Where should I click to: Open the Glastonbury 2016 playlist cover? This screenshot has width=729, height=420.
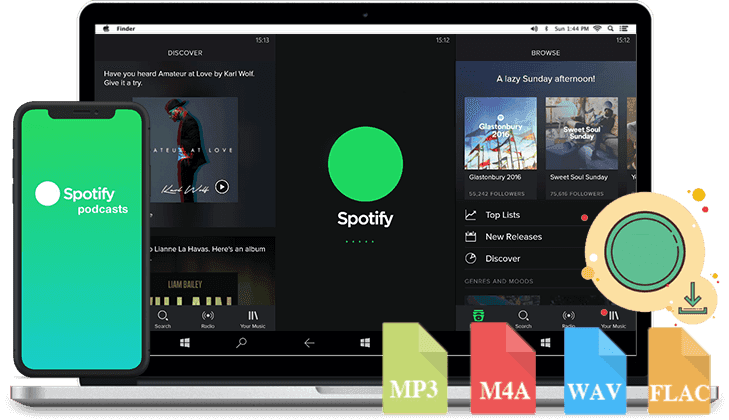coord(501,133)
